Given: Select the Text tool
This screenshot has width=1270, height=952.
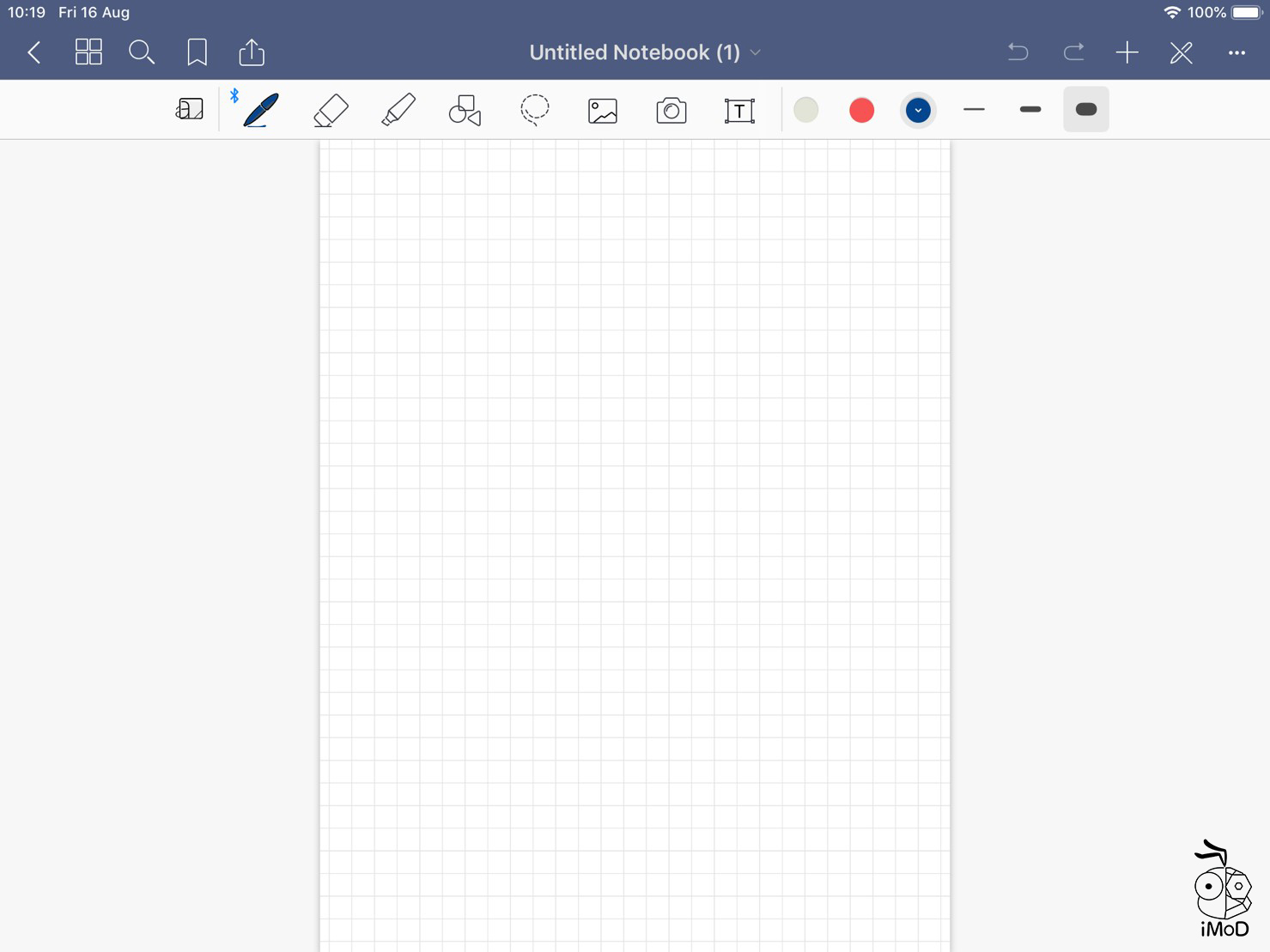Looking at the screenshot, I should click(x=738, y=109).
